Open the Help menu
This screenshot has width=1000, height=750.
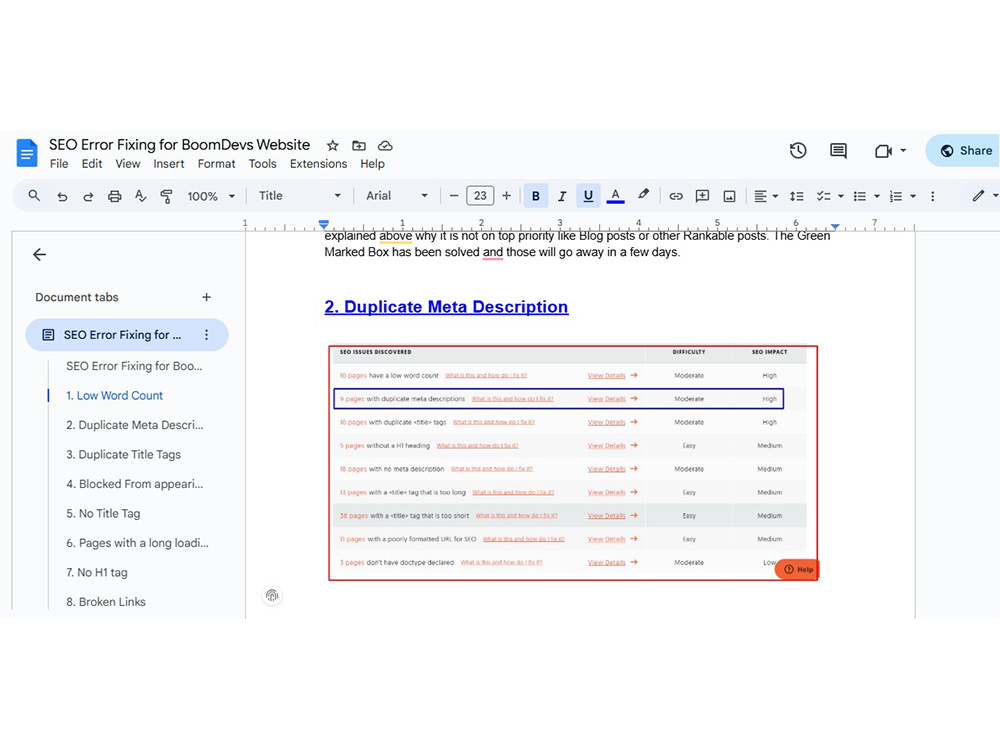click(372, 164)
